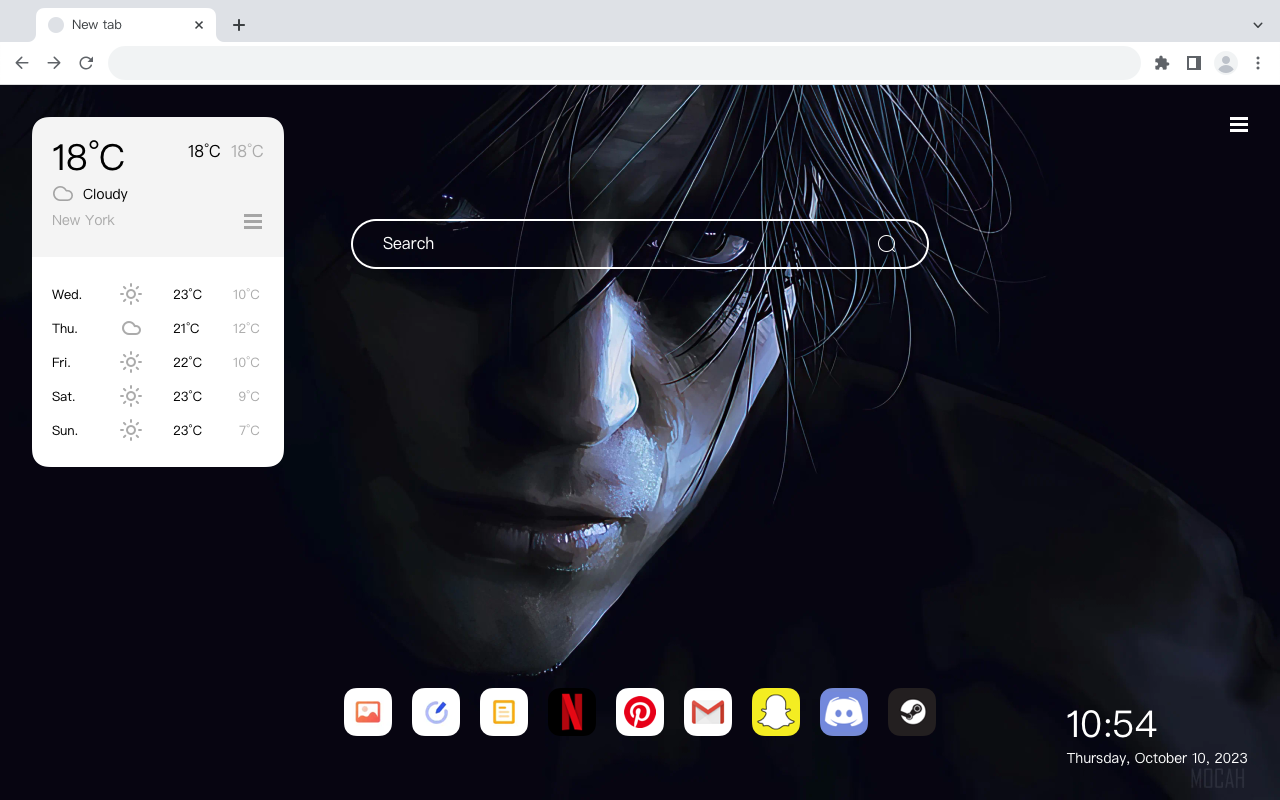1280x800 pixels.
Task: Click into the Search field
Action: [x=640, y=244]
